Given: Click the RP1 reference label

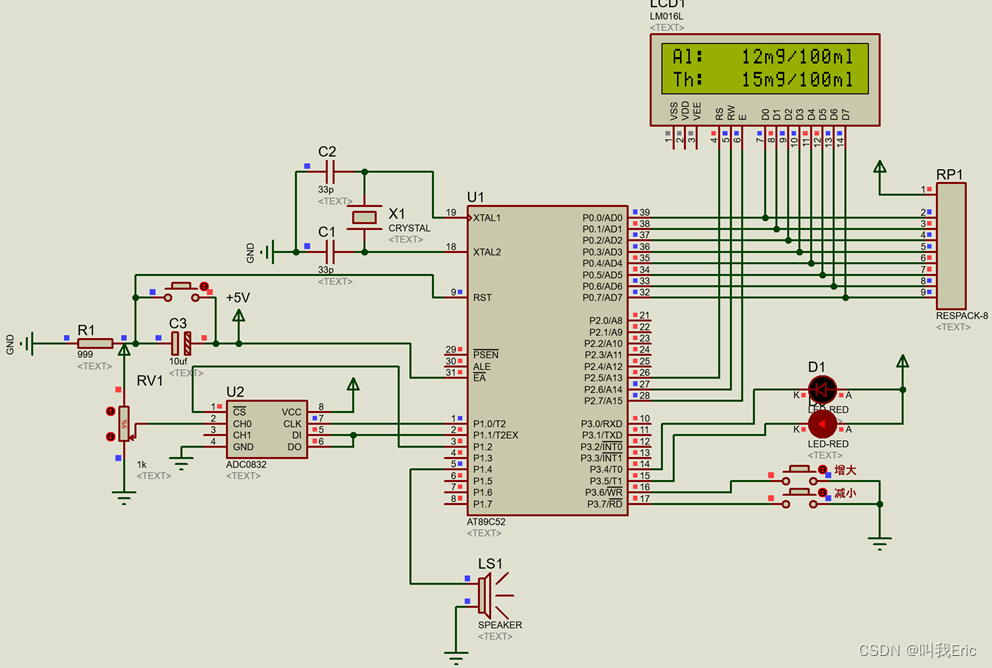Looking at the screenshot, I should pos(950,175).
